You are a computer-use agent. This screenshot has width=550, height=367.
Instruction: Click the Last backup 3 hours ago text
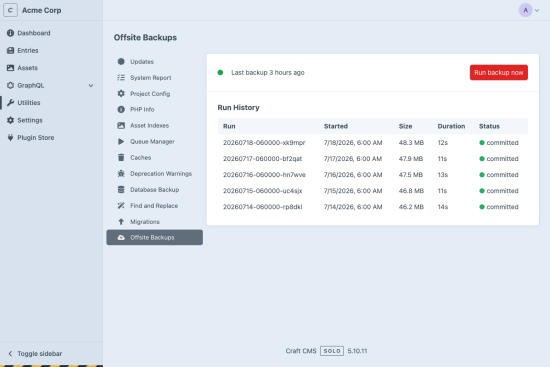tap(268, 73)
